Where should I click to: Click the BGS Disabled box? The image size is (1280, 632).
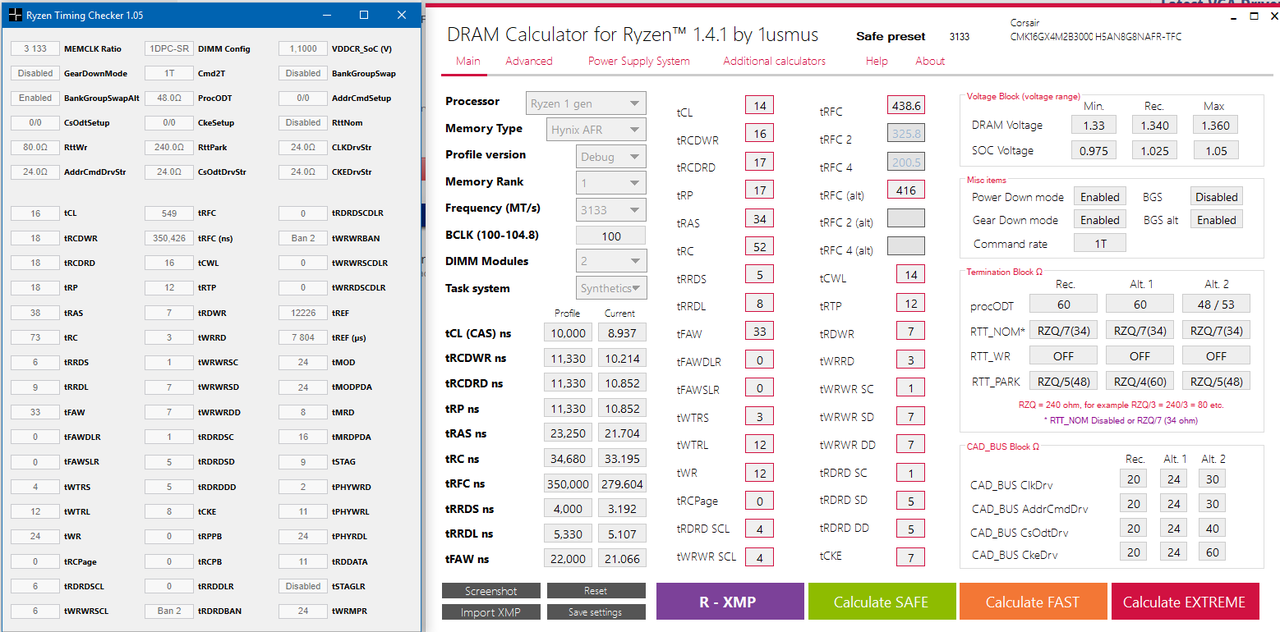point(1216,197)
